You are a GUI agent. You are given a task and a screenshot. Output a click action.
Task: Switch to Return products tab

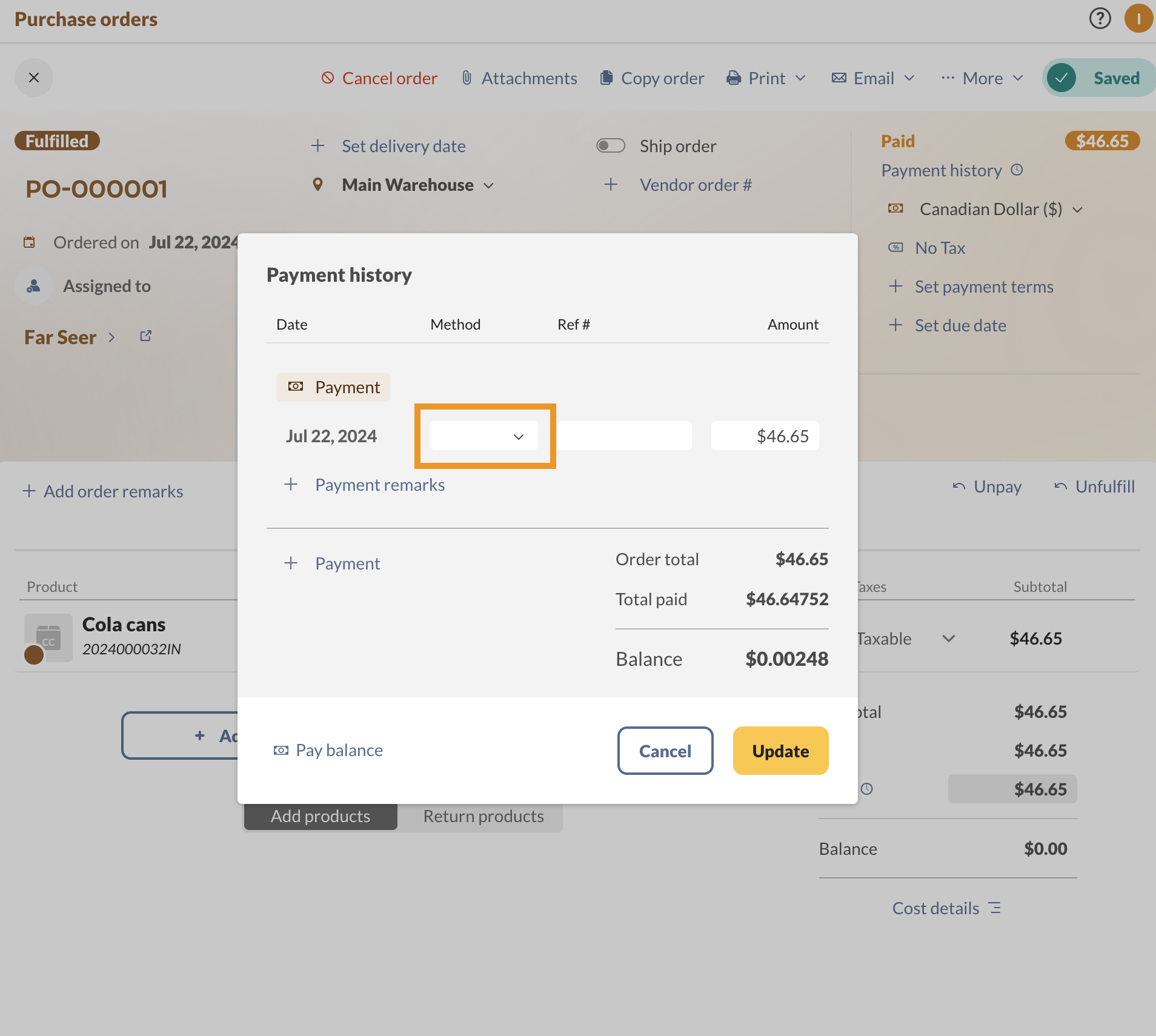point(483,816)
